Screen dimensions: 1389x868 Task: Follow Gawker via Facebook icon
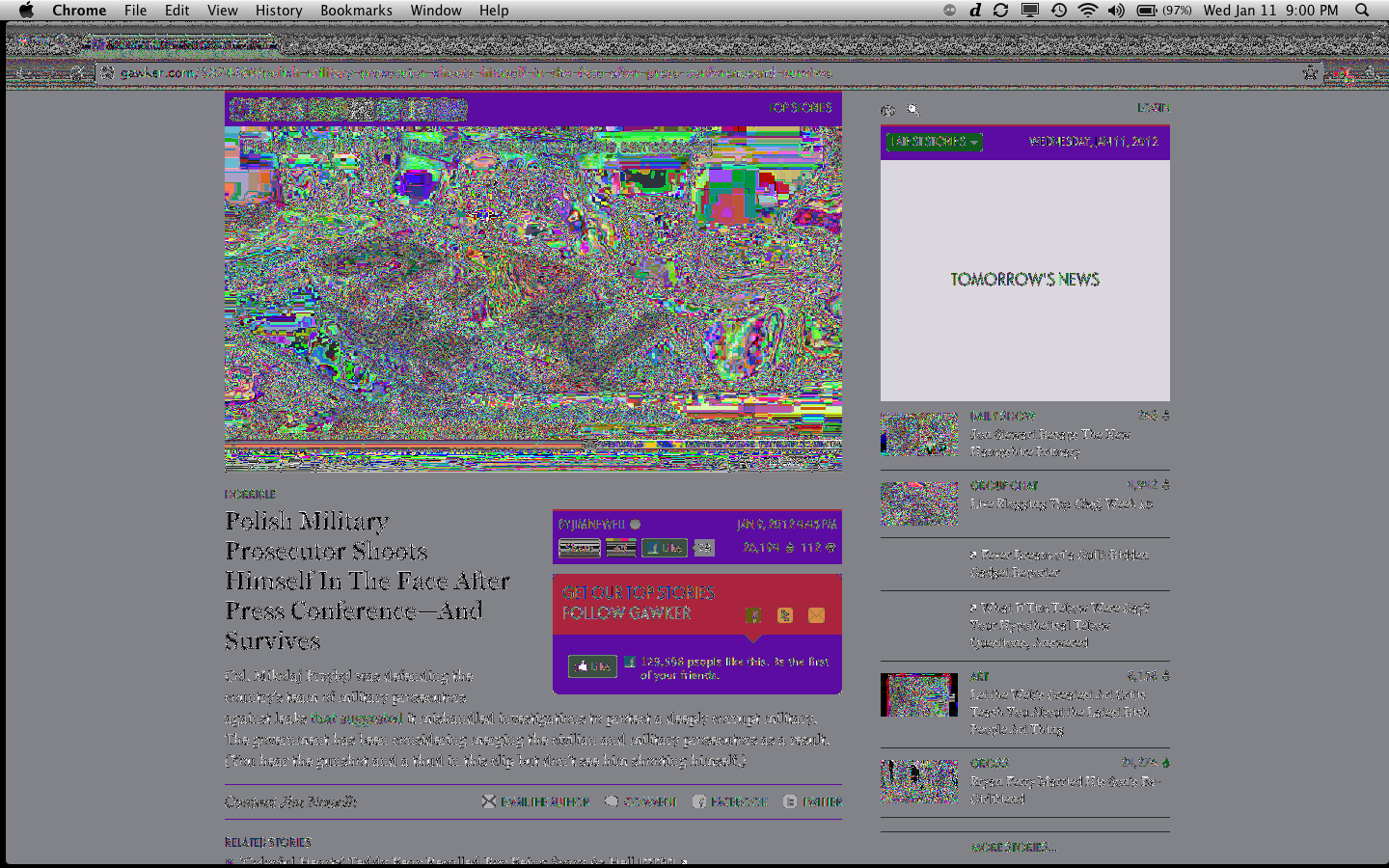[753, 615]
